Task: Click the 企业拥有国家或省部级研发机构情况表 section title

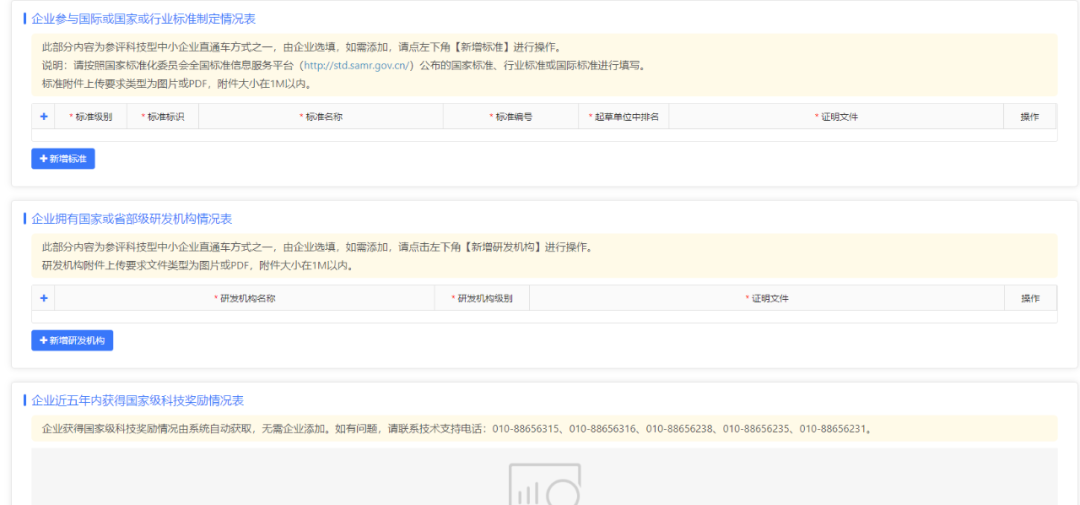Action: 131,218
